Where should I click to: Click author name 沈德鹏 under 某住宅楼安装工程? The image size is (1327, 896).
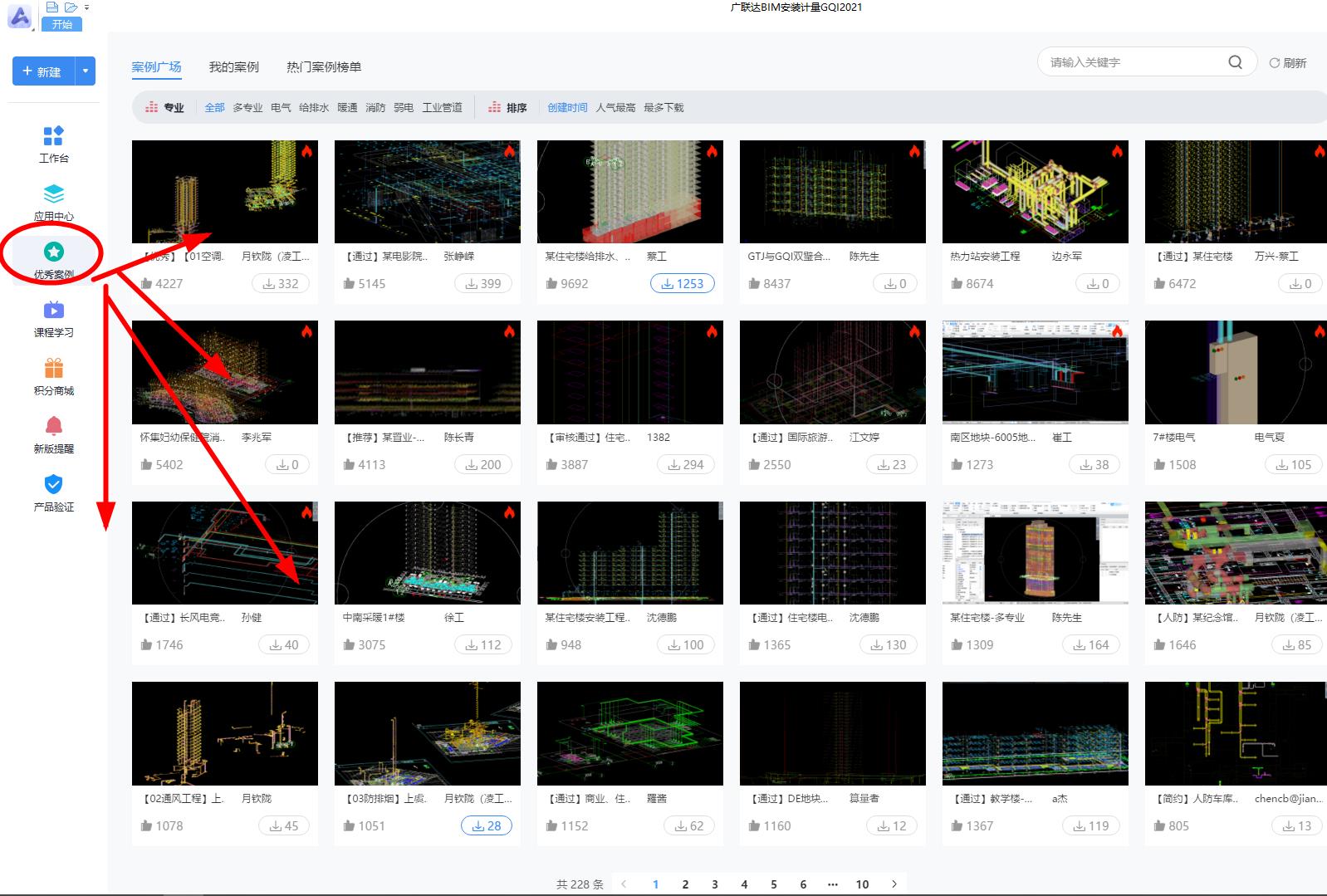(662, 618)
